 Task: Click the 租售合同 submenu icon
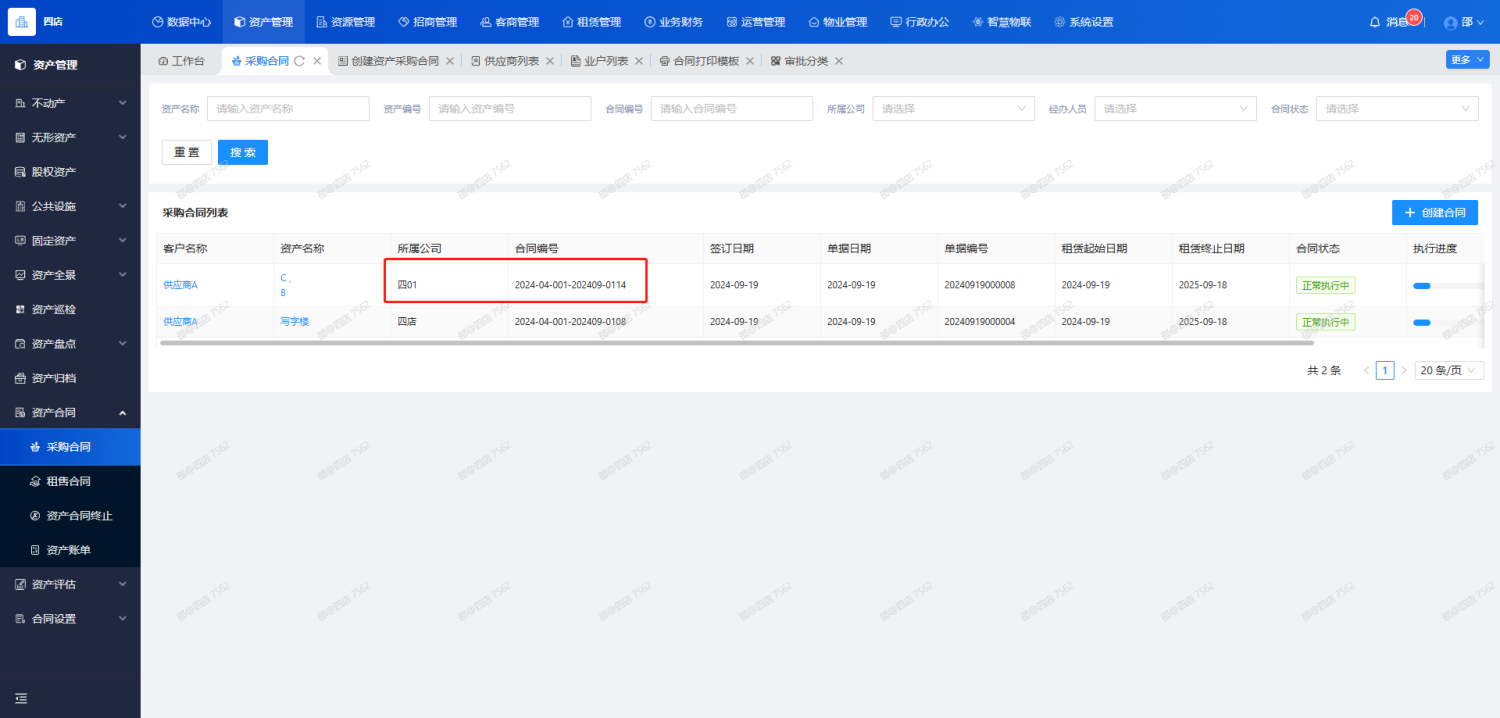click(35, 482)
